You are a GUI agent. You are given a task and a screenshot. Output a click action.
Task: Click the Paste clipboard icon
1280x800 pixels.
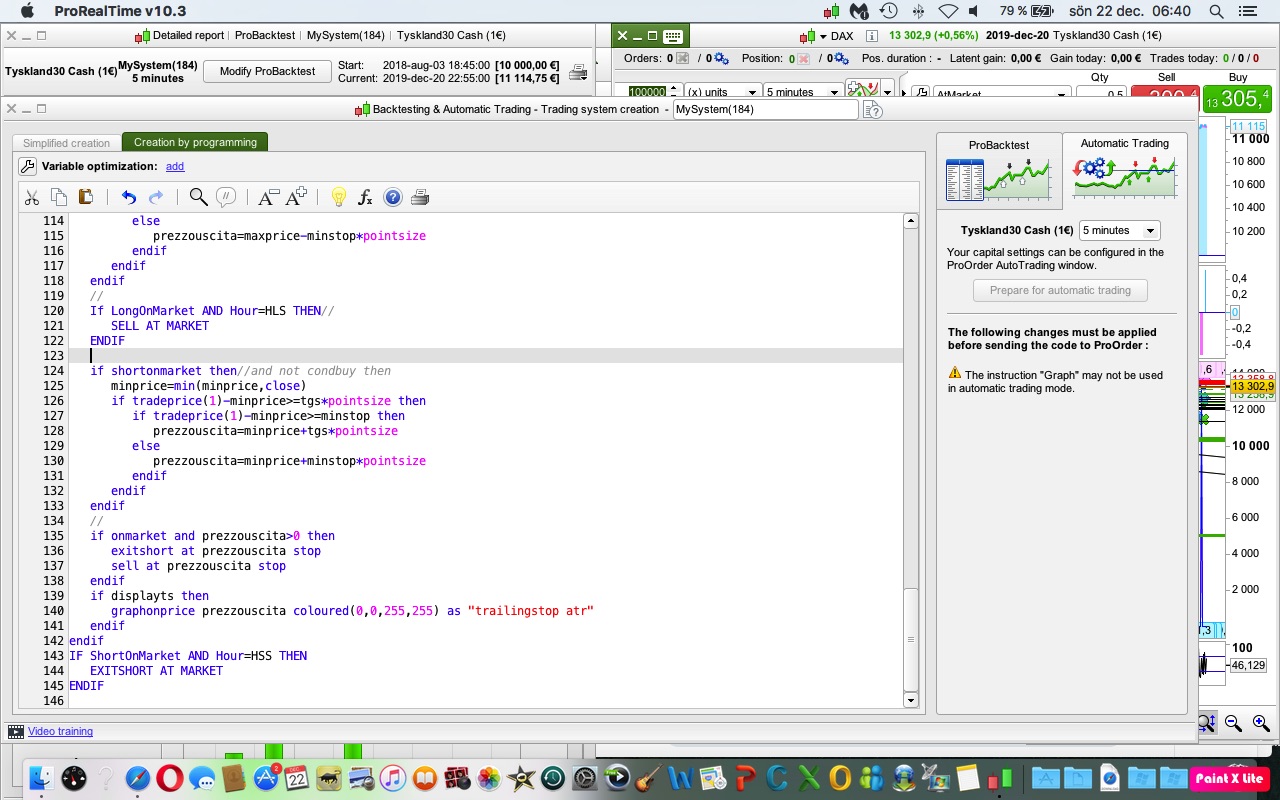pos(85,198)
